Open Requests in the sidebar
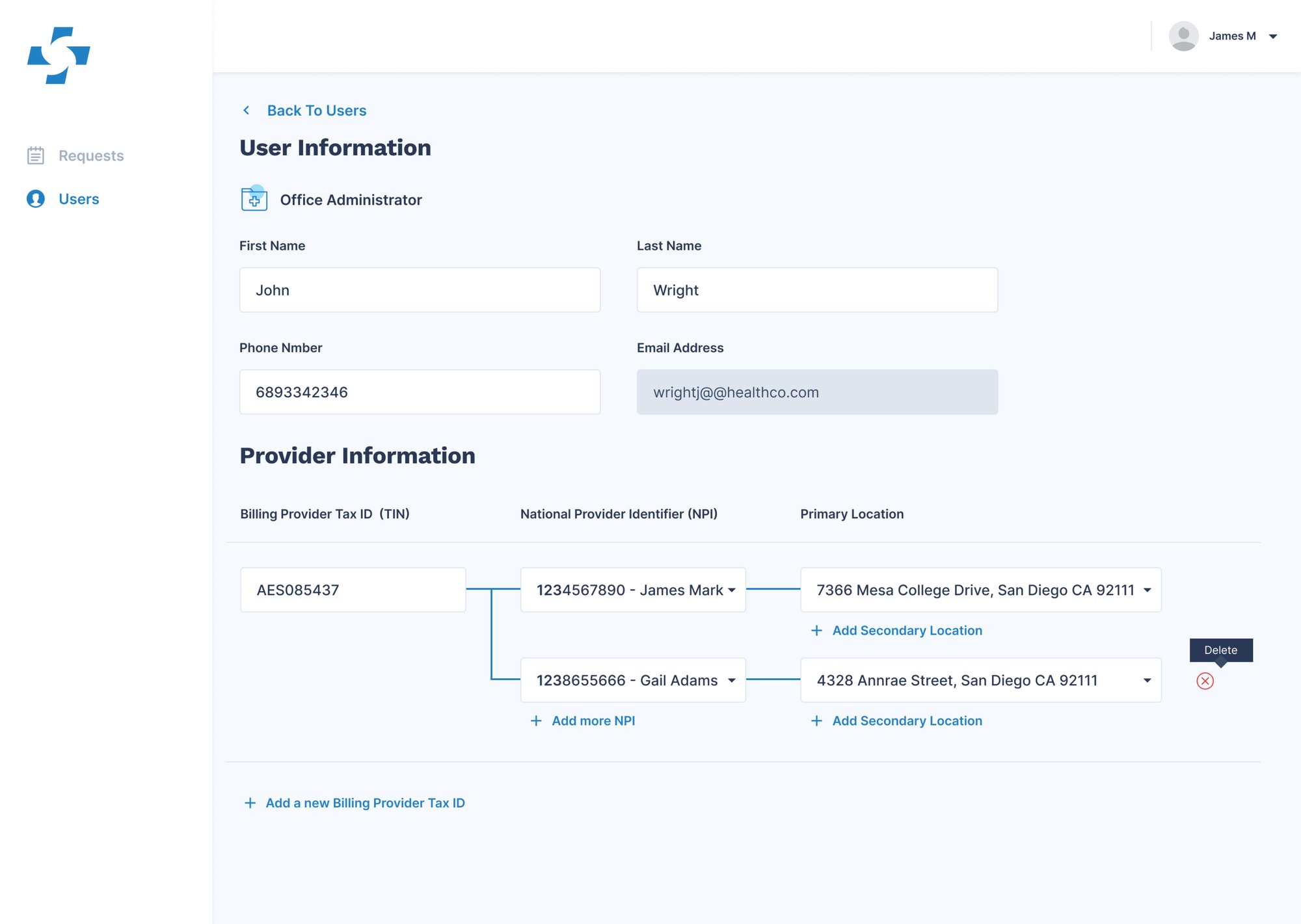 91,155
